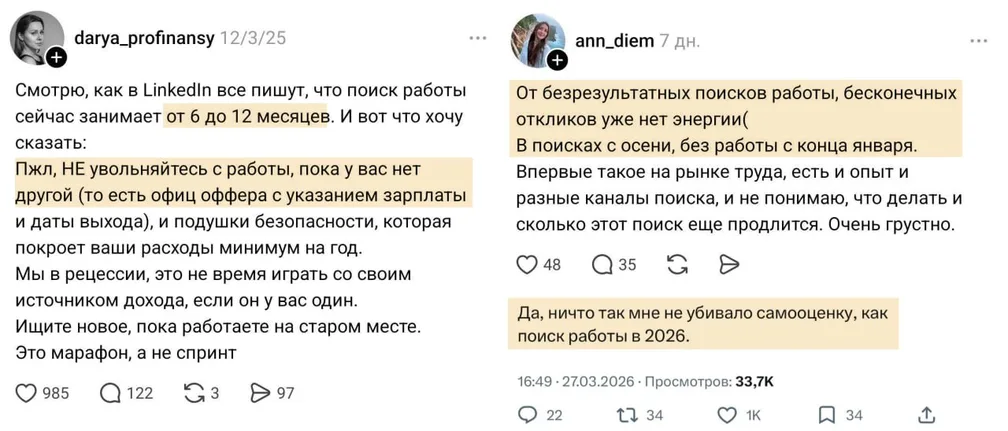Screen dimensions: 1008x431
Task: Send ann_diem's post via share icon
Action: pos(730,265)
